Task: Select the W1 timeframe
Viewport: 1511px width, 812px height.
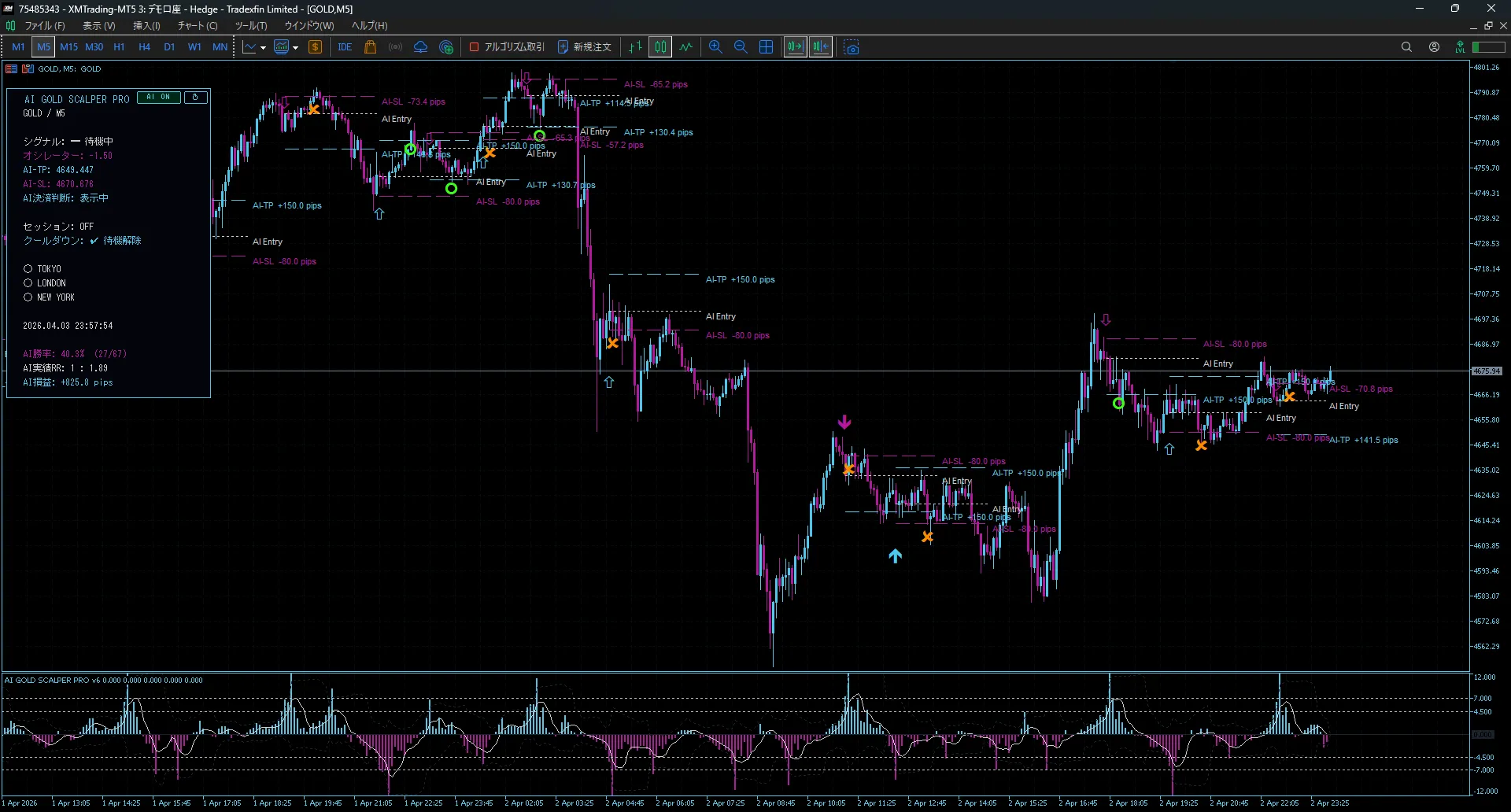Action: click(x=194, y=47)
